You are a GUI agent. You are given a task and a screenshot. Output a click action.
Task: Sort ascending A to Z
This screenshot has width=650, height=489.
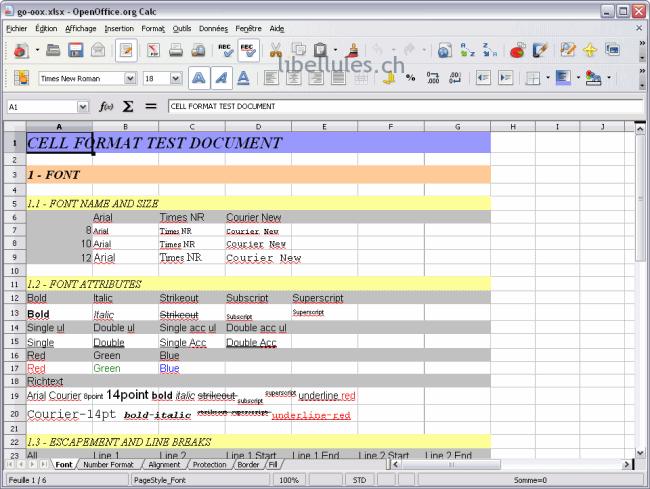pyautogui.click(x=467, y=50)
